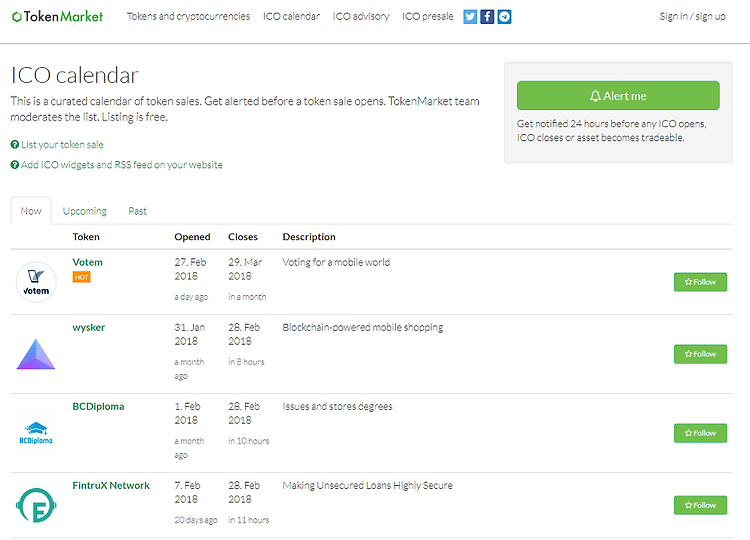Click the ICO calendar page heading

coord(75,75)
